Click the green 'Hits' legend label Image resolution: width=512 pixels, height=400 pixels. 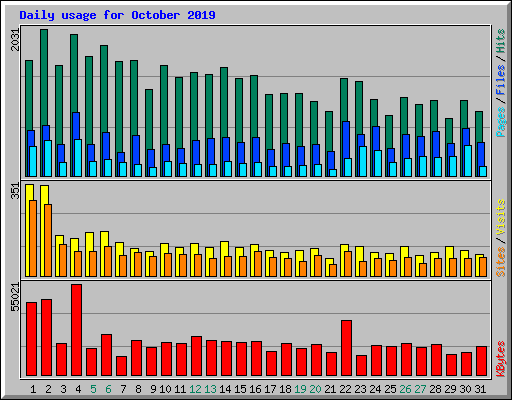(501, 41)
